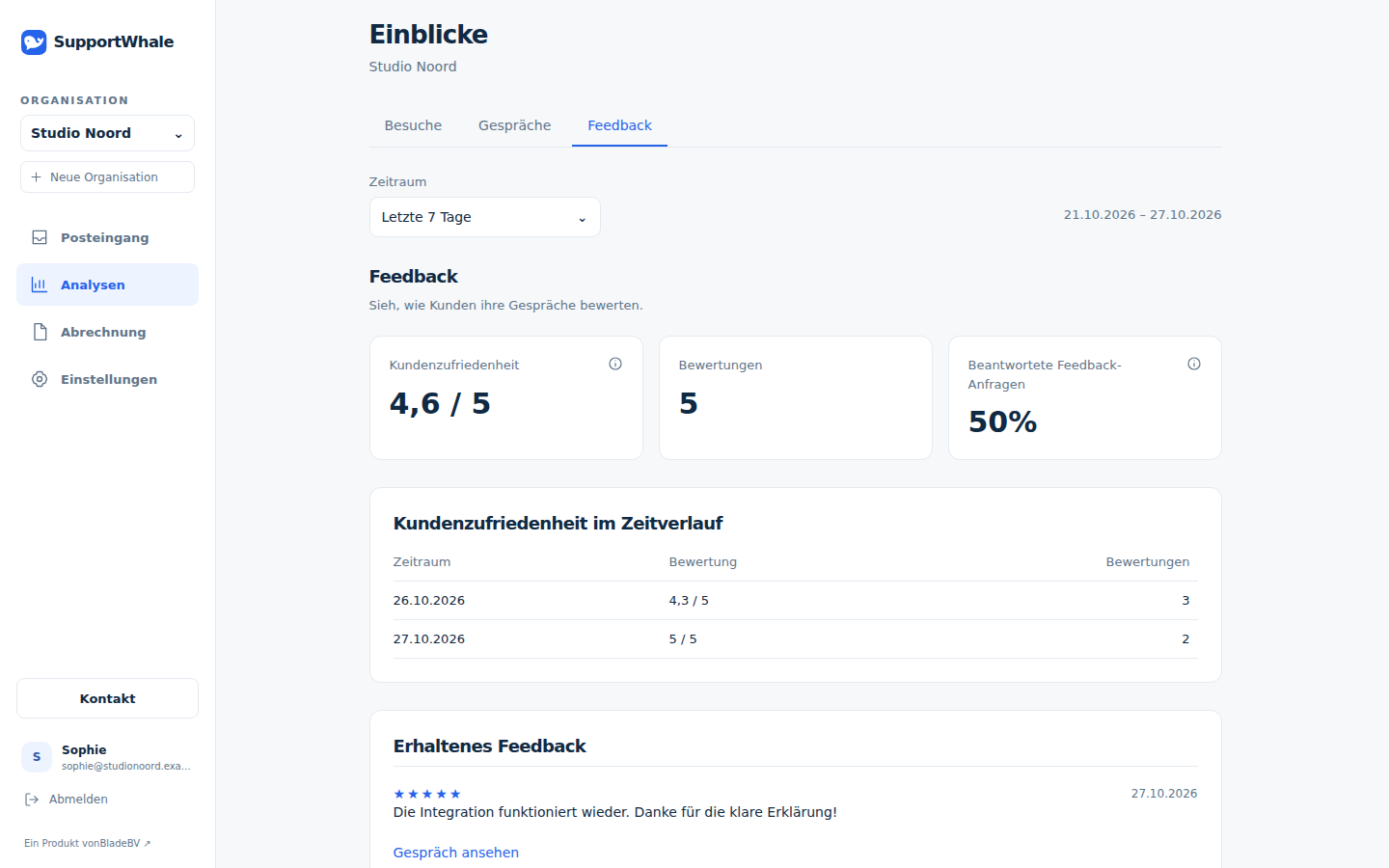Select the Feedback tab

(619, 125)
